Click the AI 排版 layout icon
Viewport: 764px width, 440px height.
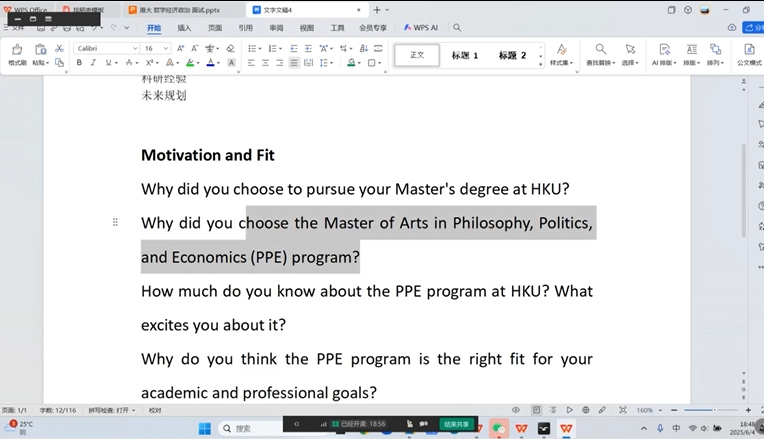pyautogui.click(x=662, y=54)
